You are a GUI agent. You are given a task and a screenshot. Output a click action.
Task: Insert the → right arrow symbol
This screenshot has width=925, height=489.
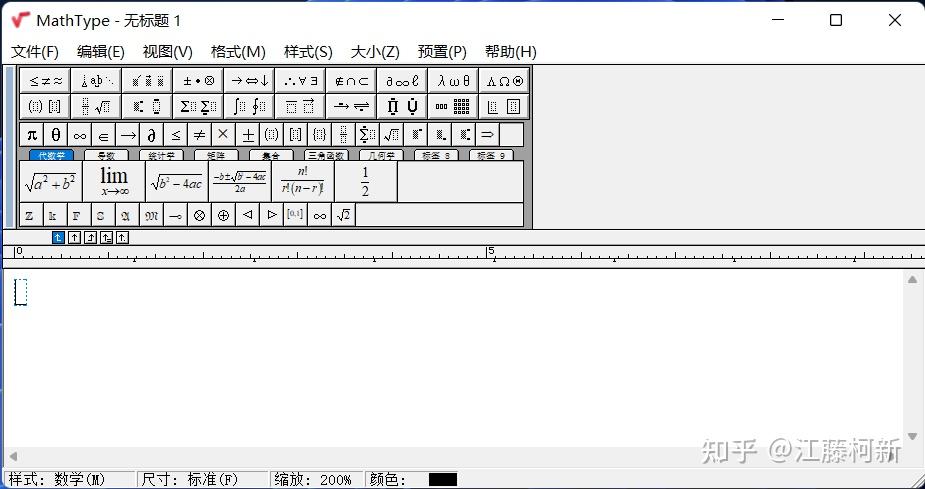(x=127, y=134)
